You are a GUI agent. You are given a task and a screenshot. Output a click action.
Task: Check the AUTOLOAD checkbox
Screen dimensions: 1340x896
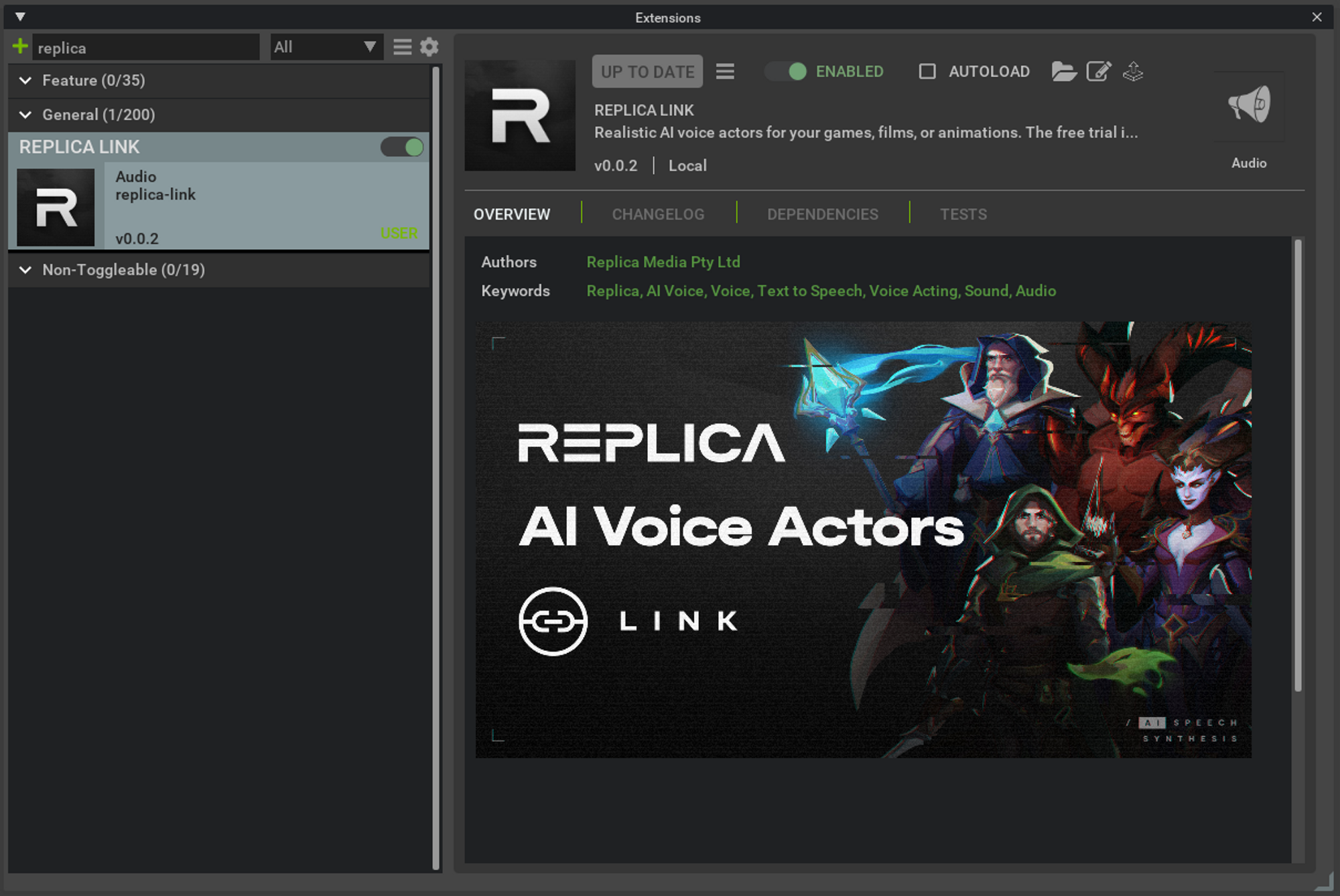pos(927,71)
